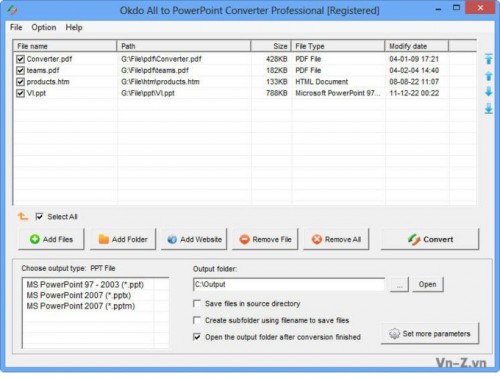Select MS PowerPoint 97 - 2003 (*.ppt) format
500x379 pixels.
click(85, 285)
